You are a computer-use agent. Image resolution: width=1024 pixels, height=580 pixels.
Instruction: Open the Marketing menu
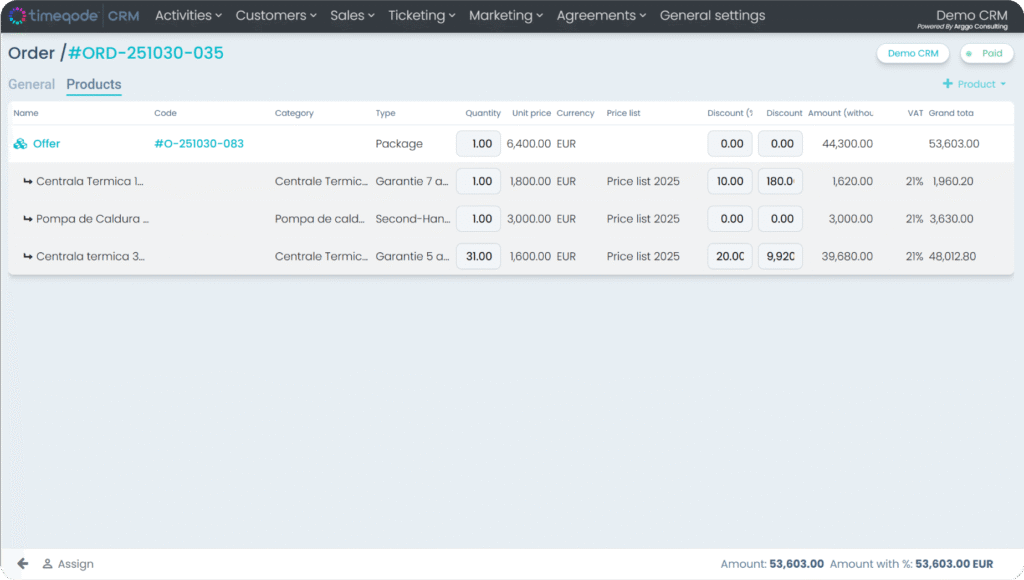[506, 16]
